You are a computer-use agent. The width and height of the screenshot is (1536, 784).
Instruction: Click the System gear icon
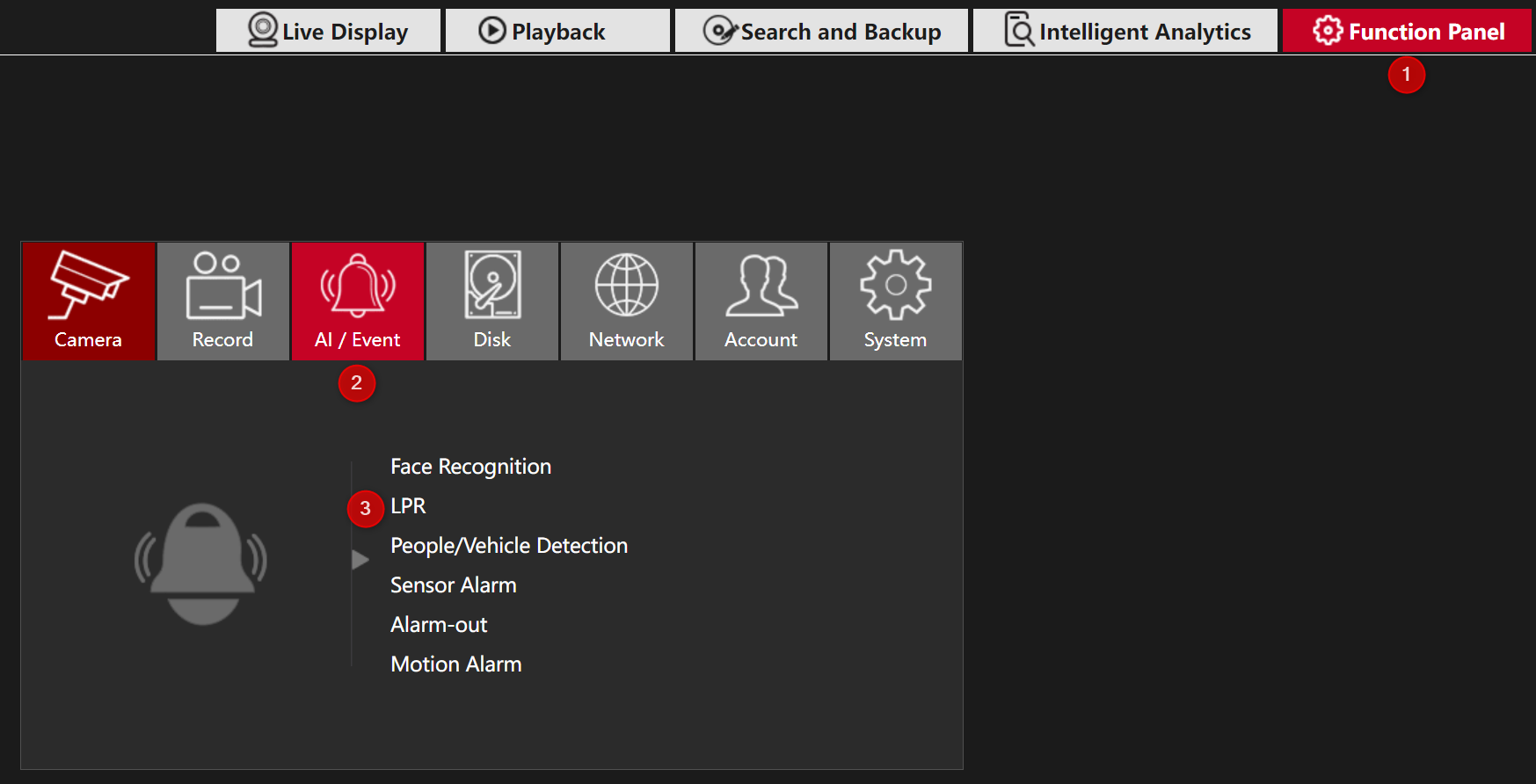(x=895, y=286)
